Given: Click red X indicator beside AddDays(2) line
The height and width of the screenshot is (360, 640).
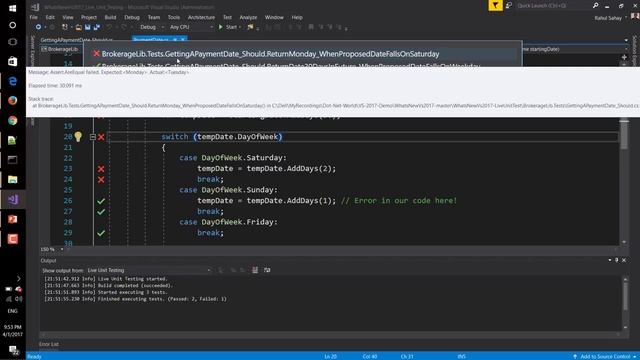Looking at the screenshot, I should coord(101,169).
